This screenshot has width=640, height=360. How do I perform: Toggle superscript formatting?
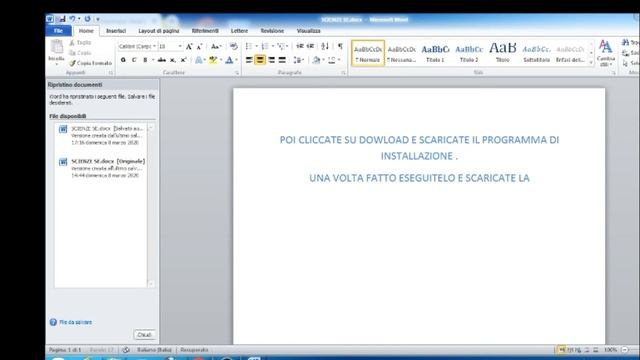click(x=184, y=60)
